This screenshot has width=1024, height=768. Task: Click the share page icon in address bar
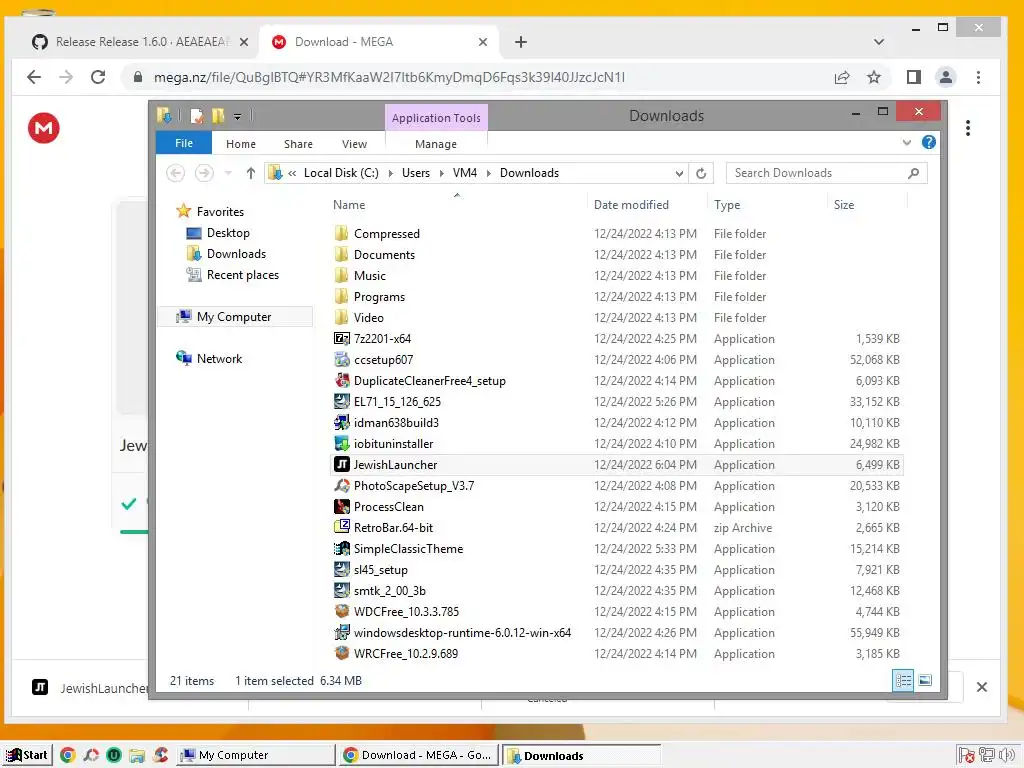click(x=842, y=77)
